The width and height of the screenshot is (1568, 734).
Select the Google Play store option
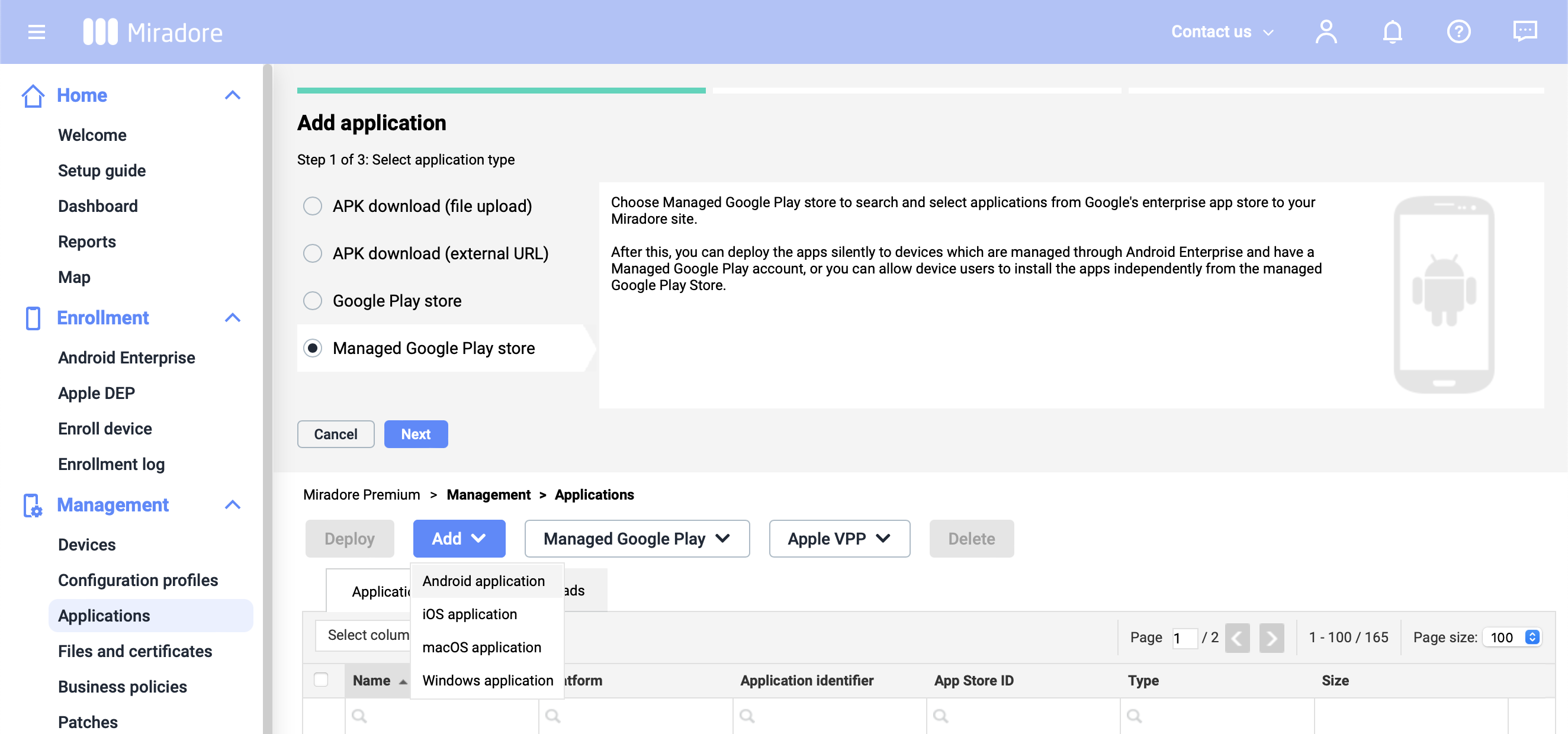312,301
